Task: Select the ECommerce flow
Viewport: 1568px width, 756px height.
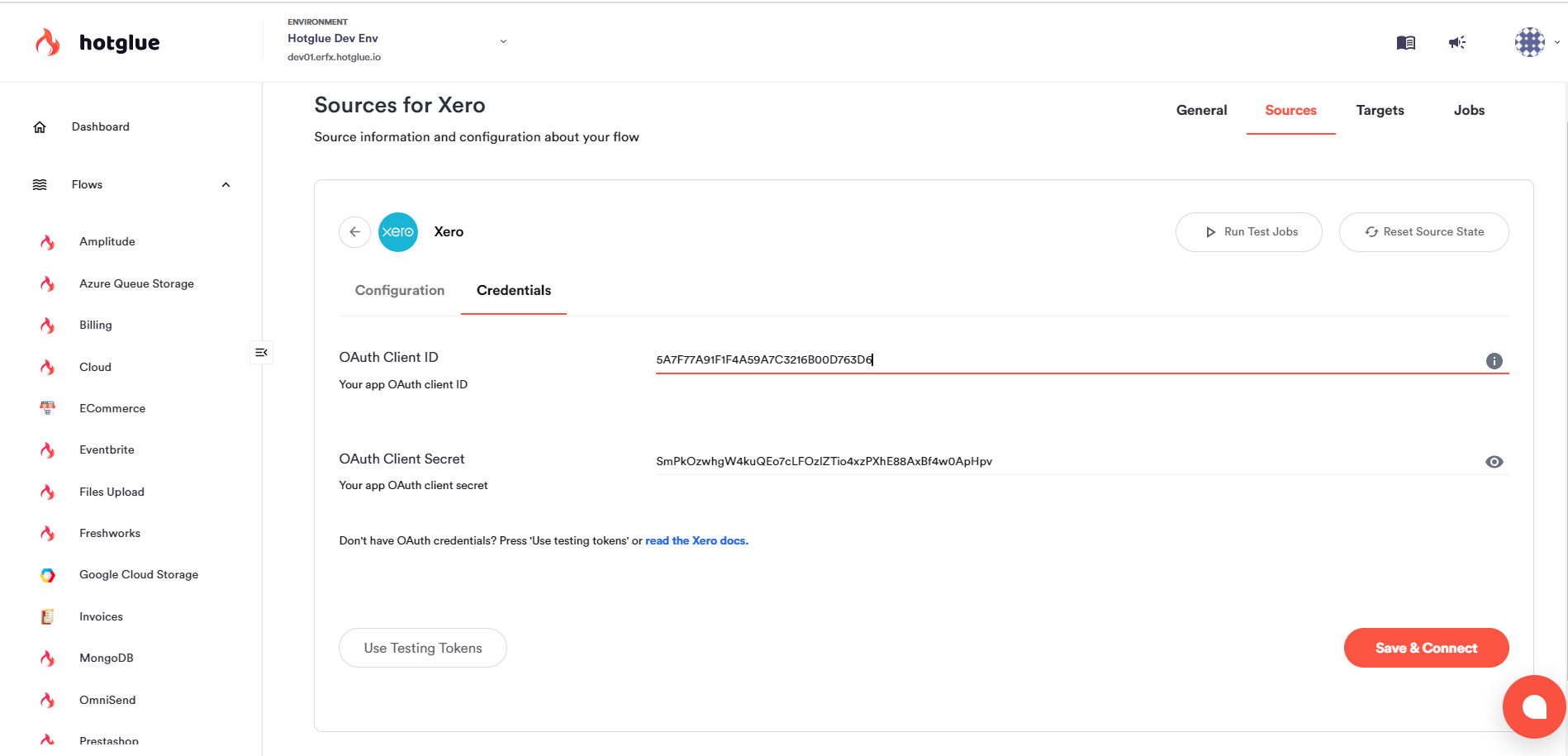Action: point(112,408)
